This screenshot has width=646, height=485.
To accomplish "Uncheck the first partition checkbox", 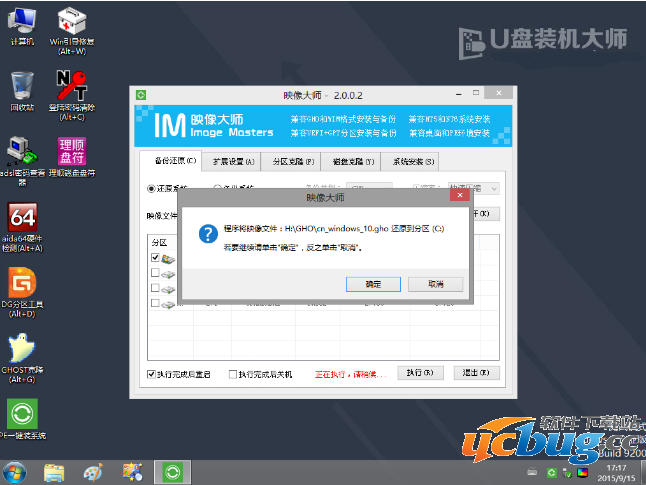I will tap(155, 258).
